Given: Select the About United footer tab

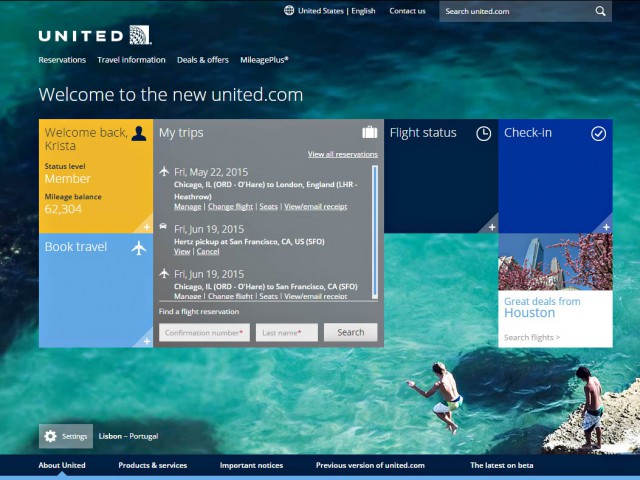Looking at the screenshot, I should (x=62, y=465).
